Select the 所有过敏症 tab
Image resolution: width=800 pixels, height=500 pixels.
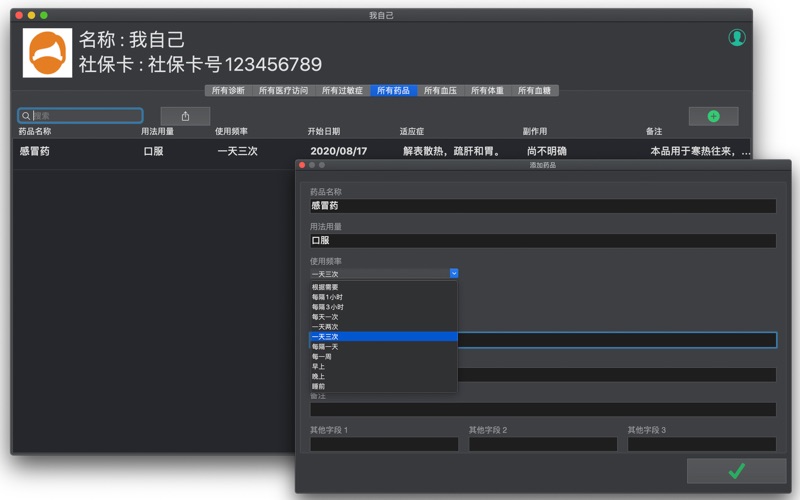tap(343, 91)
